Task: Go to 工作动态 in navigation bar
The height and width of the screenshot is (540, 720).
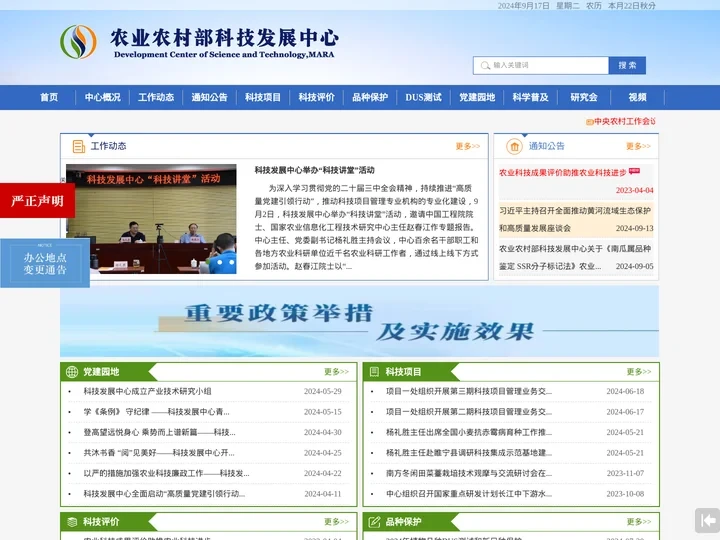Action: coord(156,97)
